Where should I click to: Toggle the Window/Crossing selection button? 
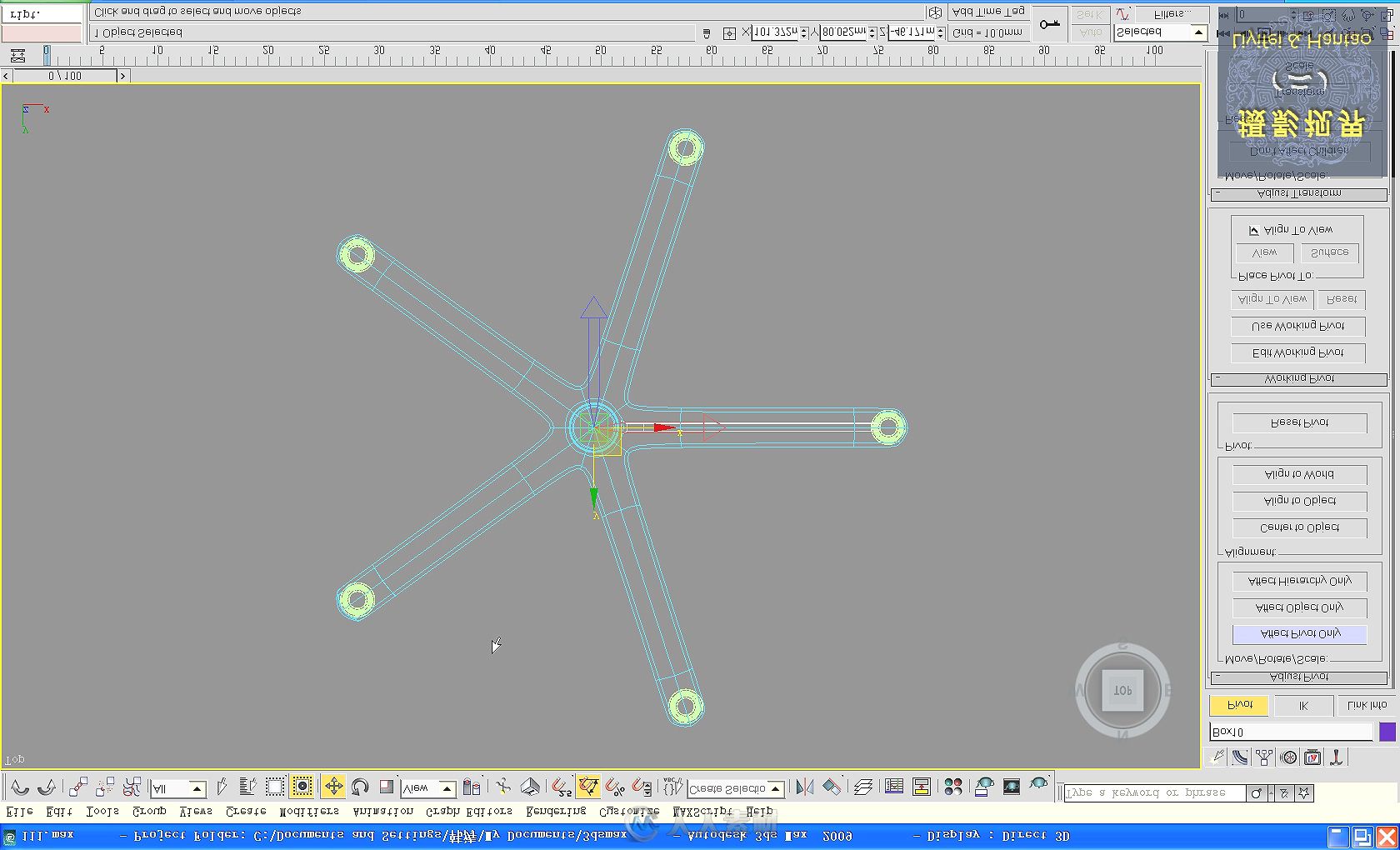(302, 787)
